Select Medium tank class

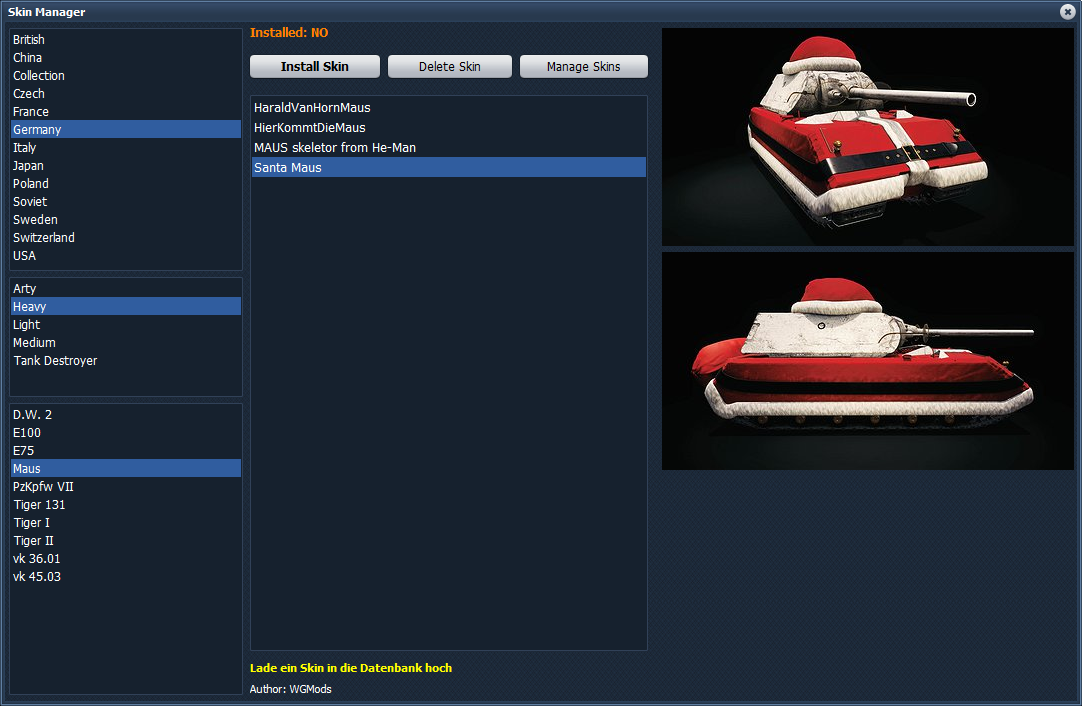point(126,342)
